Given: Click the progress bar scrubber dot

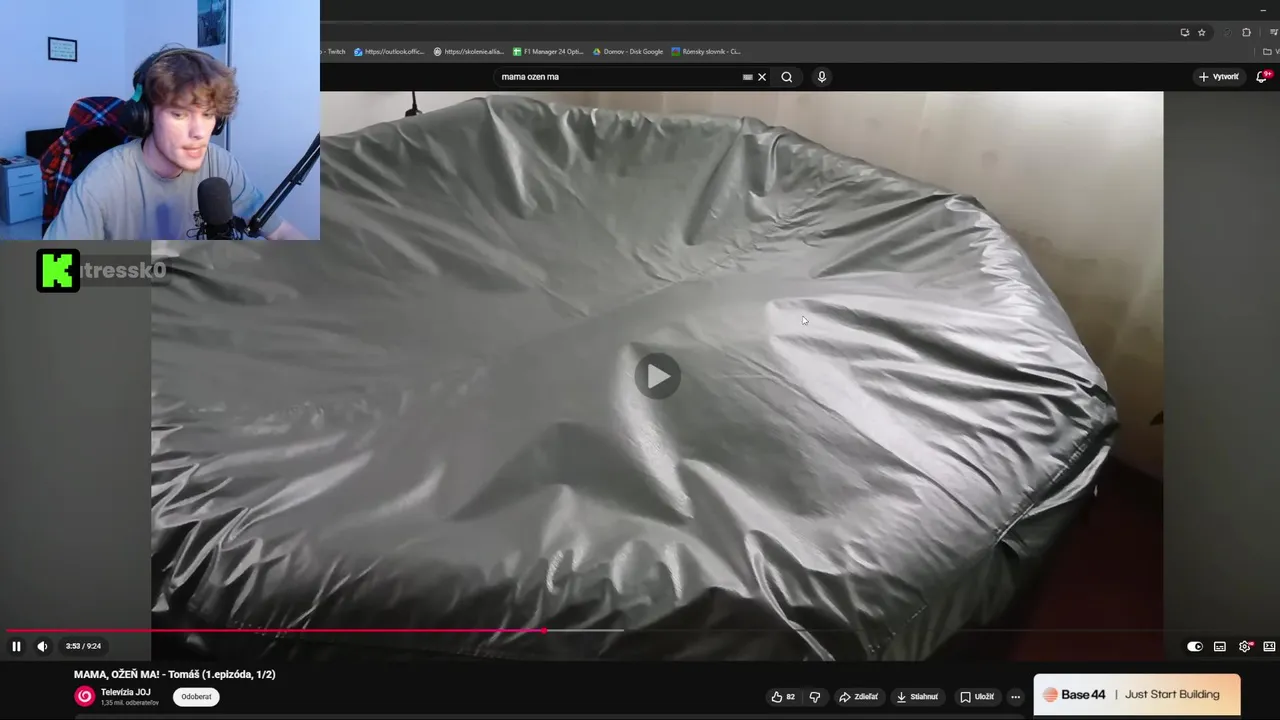Looking at the screenshot, I should click(545, 631).
